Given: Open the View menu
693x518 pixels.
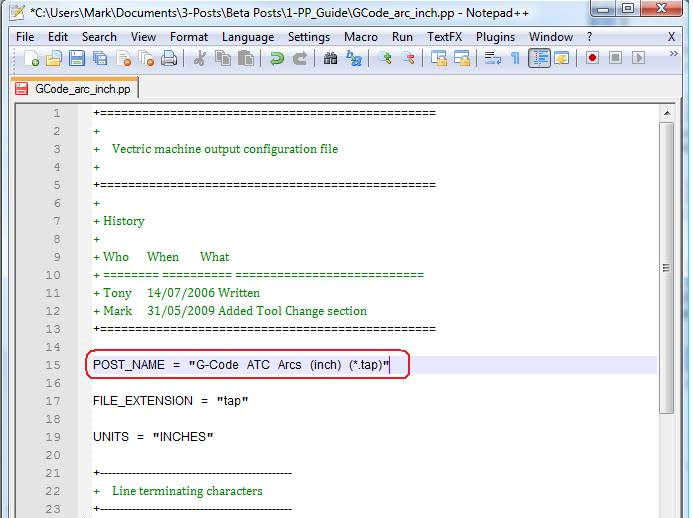Looking at the screenshot, I should point(143,37).
